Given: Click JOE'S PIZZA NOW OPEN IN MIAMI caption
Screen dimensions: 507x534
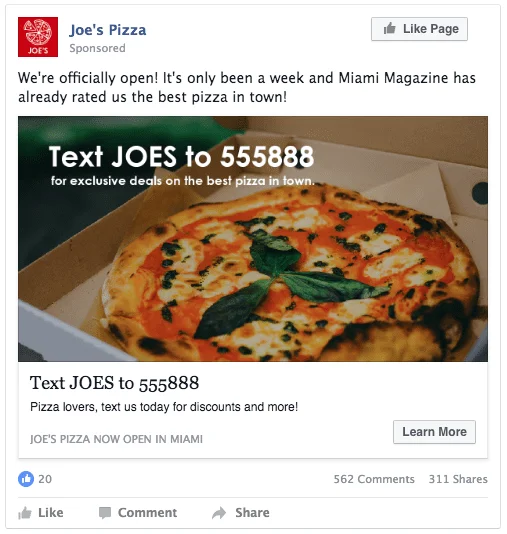Looking at the screenshot, I should 116,439.
